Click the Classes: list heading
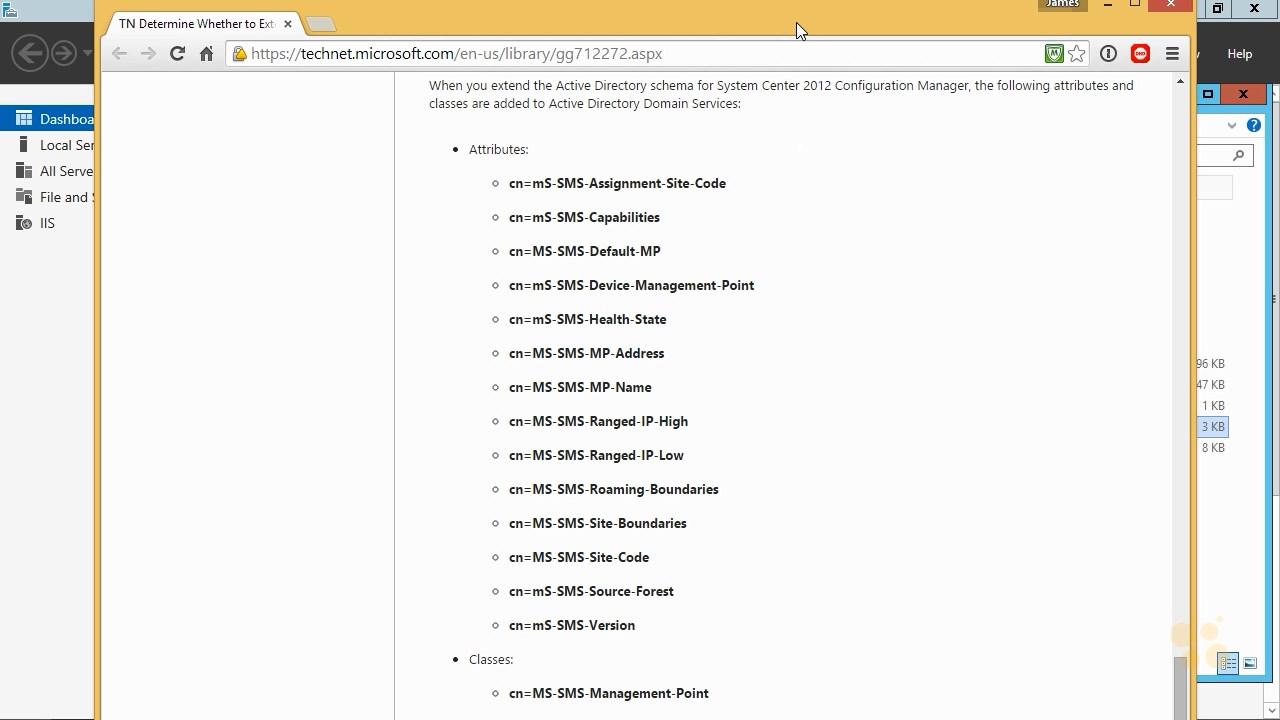The width and height of the screenshot is (1280, 720). click(x=490, y=659)
